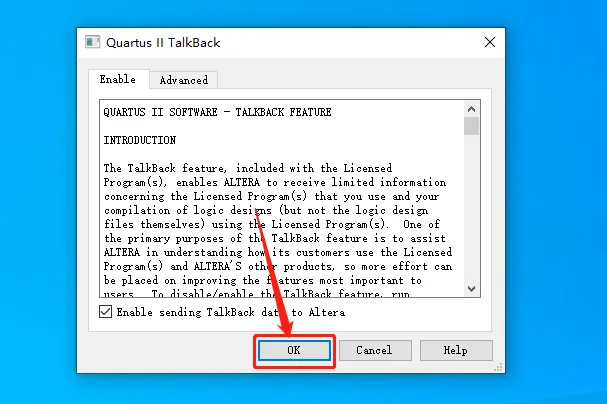Click the scrollbar down arrow
The width and height of the screenshot is (607, 404).
(471, 289)
